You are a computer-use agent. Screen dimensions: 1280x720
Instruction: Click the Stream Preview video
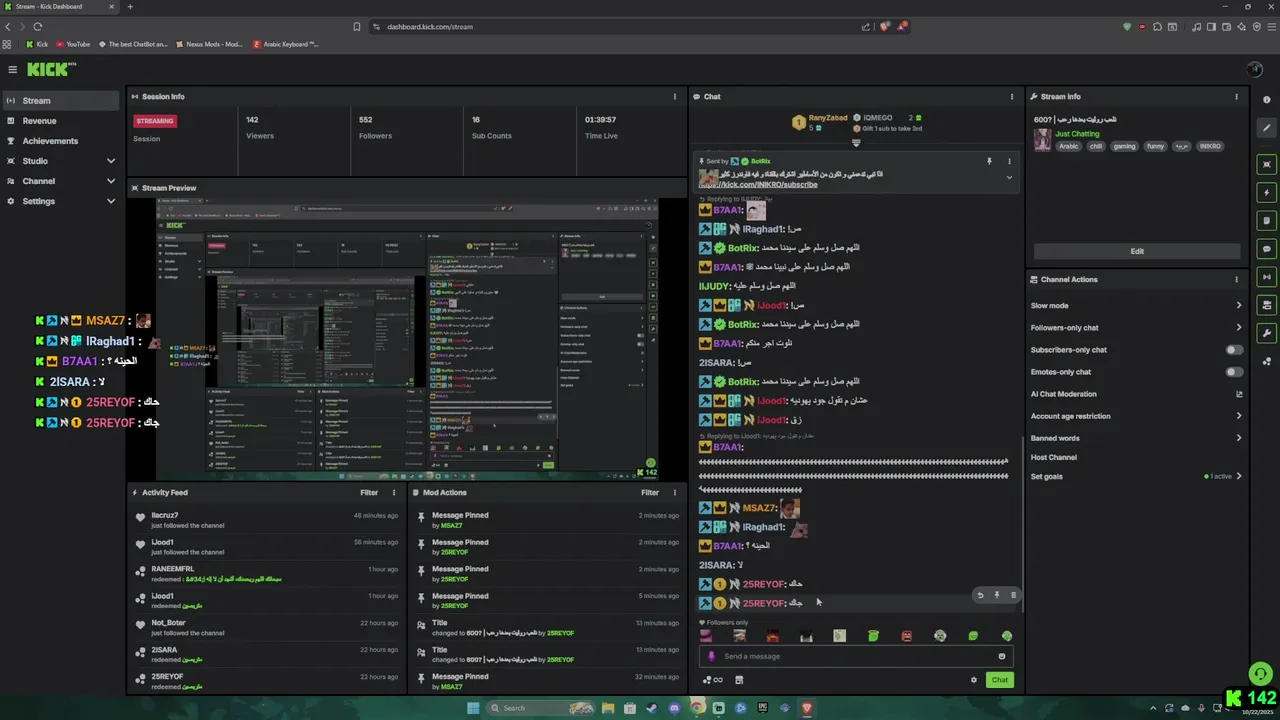[x=407, y=339]
